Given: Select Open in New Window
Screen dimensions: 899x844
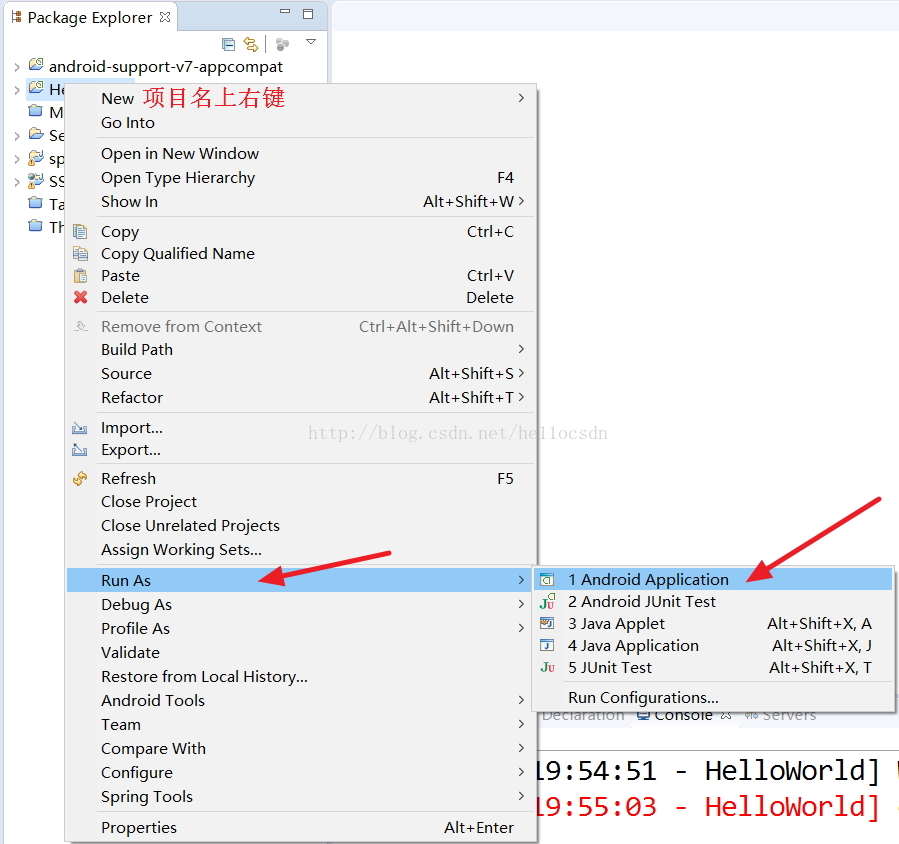Looking at the screenshot, I should click(301, 154).
